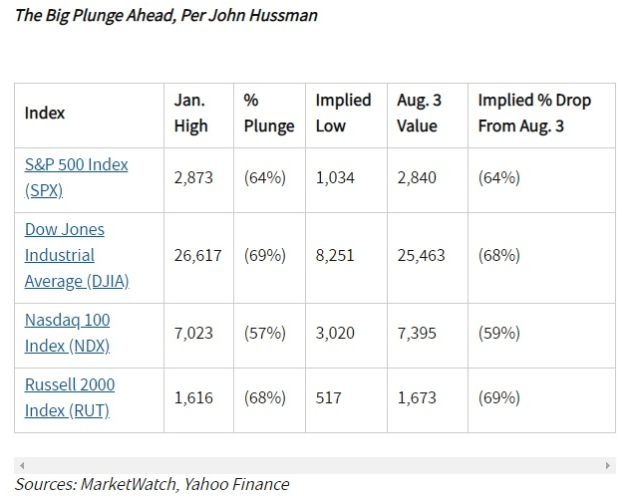
Task: Click the table title The Big Plunge Ahead
Action: pyautogui.click(x=166, y=16)
